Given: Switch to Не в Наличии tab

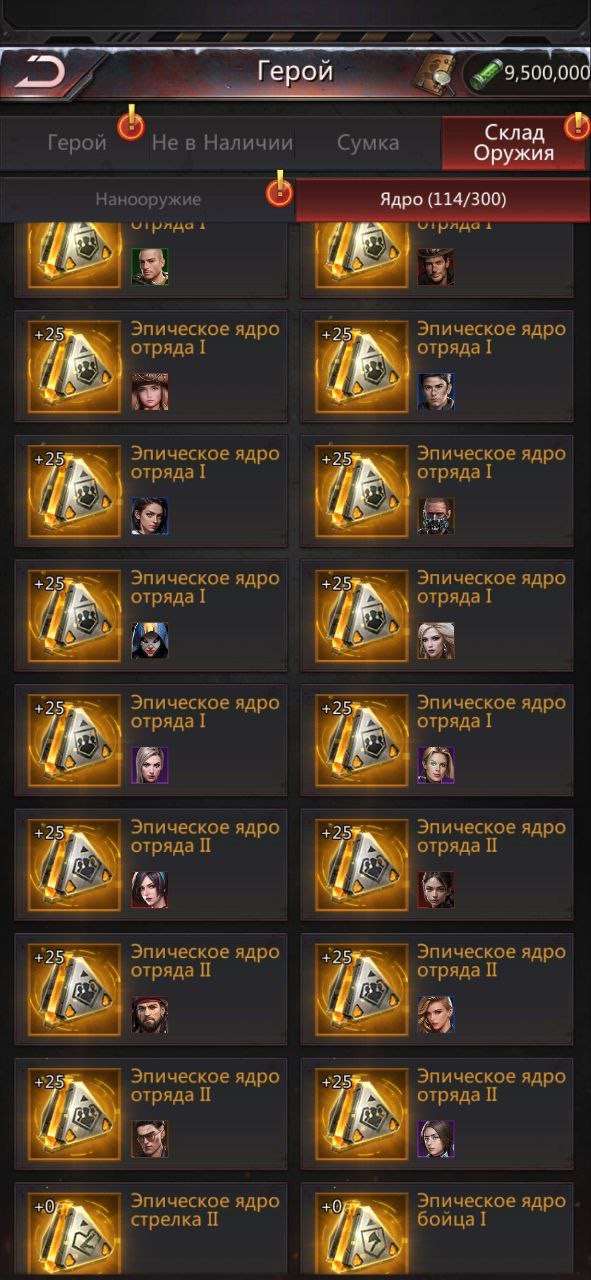Looking at the screenshot, I should click(222, 143).
